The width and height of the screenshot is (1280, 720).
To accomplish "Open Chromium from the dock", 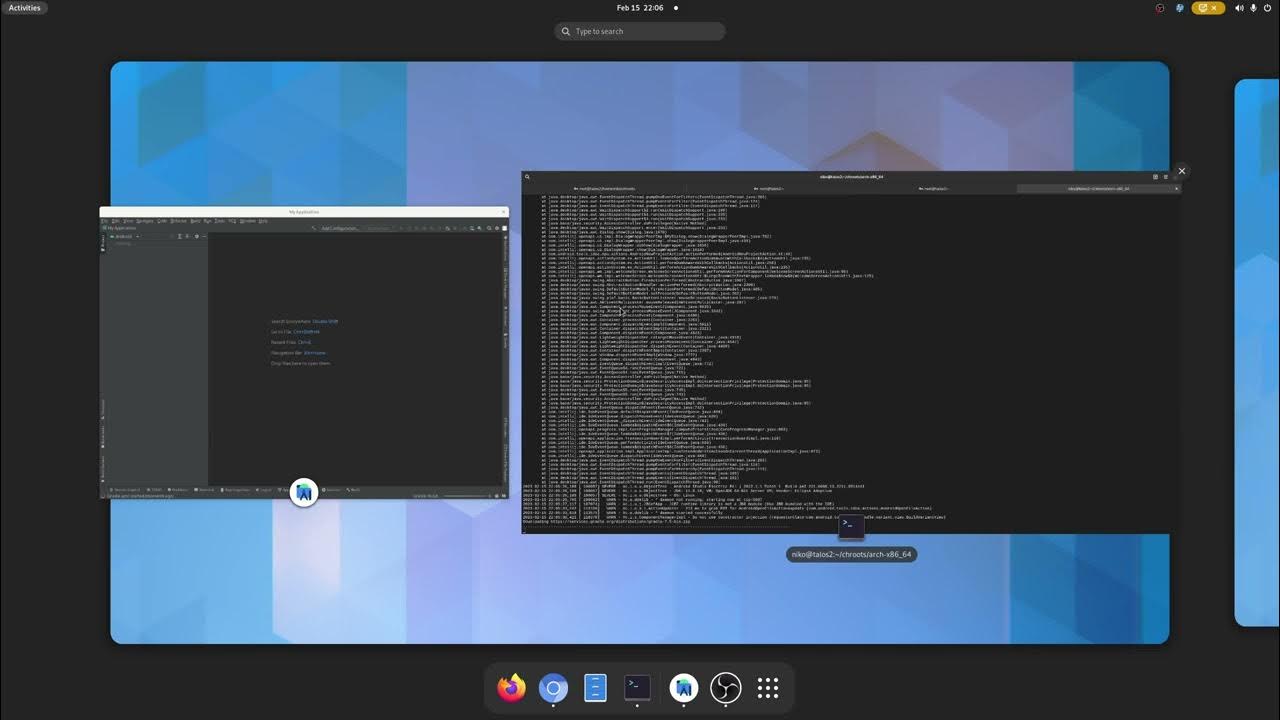I will point(553,688).
